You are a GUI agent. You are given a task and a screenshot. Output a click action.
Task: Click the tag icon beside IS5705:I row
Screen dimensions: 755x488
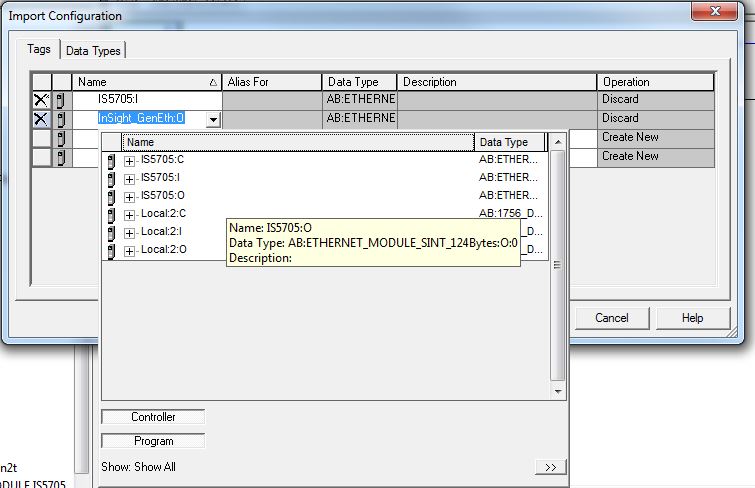[x=61, y=100]
